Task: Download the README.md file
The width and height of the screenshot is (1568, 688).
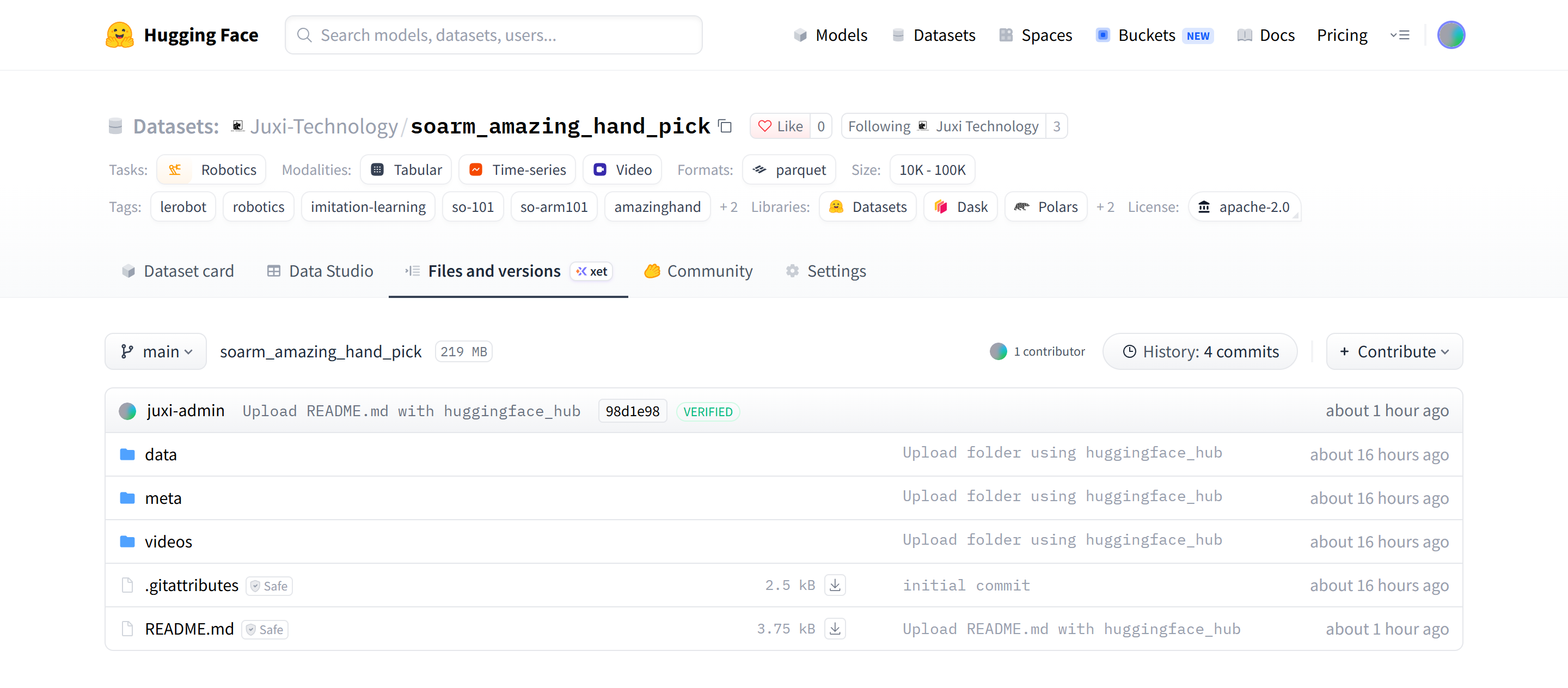Action: coord(835,628)
